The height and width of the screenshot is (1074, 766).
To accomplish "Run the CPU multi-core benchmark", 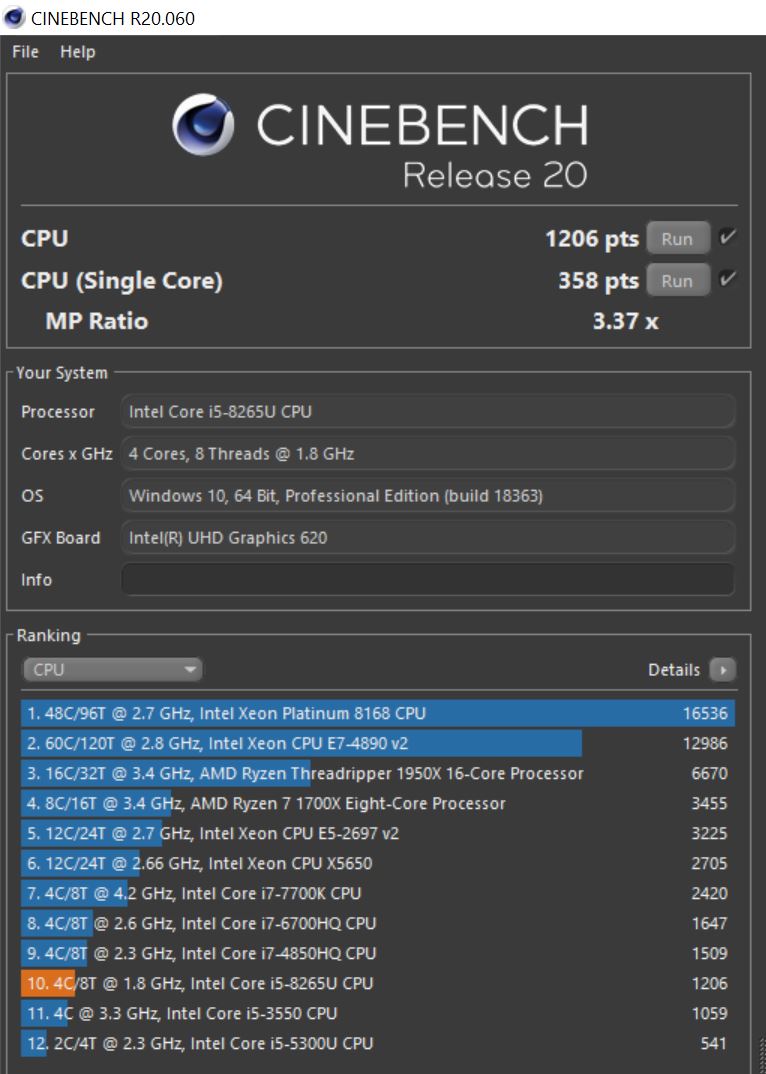I will click(677, 239).
